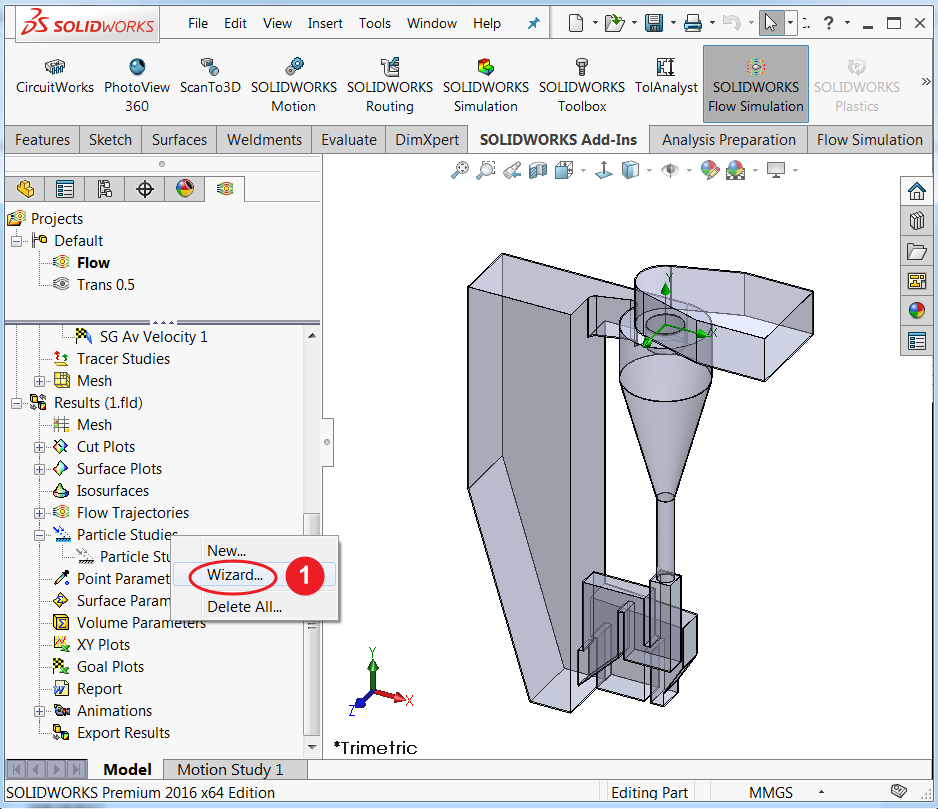Open File Explorer in task pane
This screenshot has width=938, height=809.
click(x=916, y=251)
